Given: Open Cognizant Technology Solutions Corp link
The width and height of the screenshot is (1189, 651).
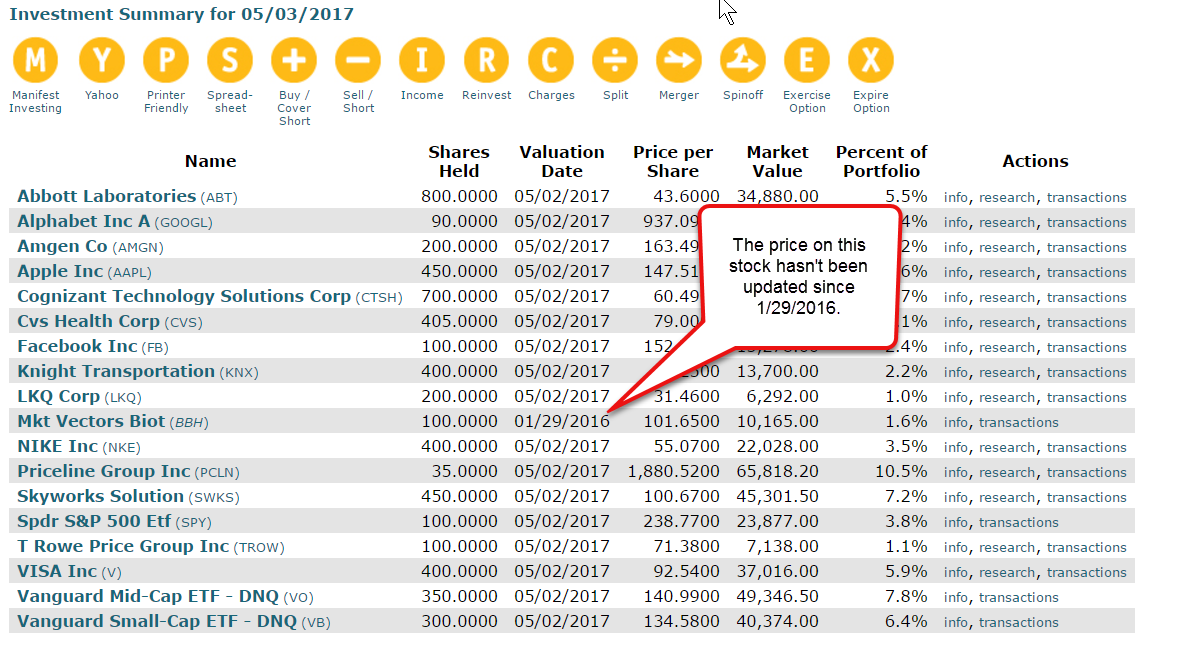Looking at the screenshot, I should coord(184,296).
